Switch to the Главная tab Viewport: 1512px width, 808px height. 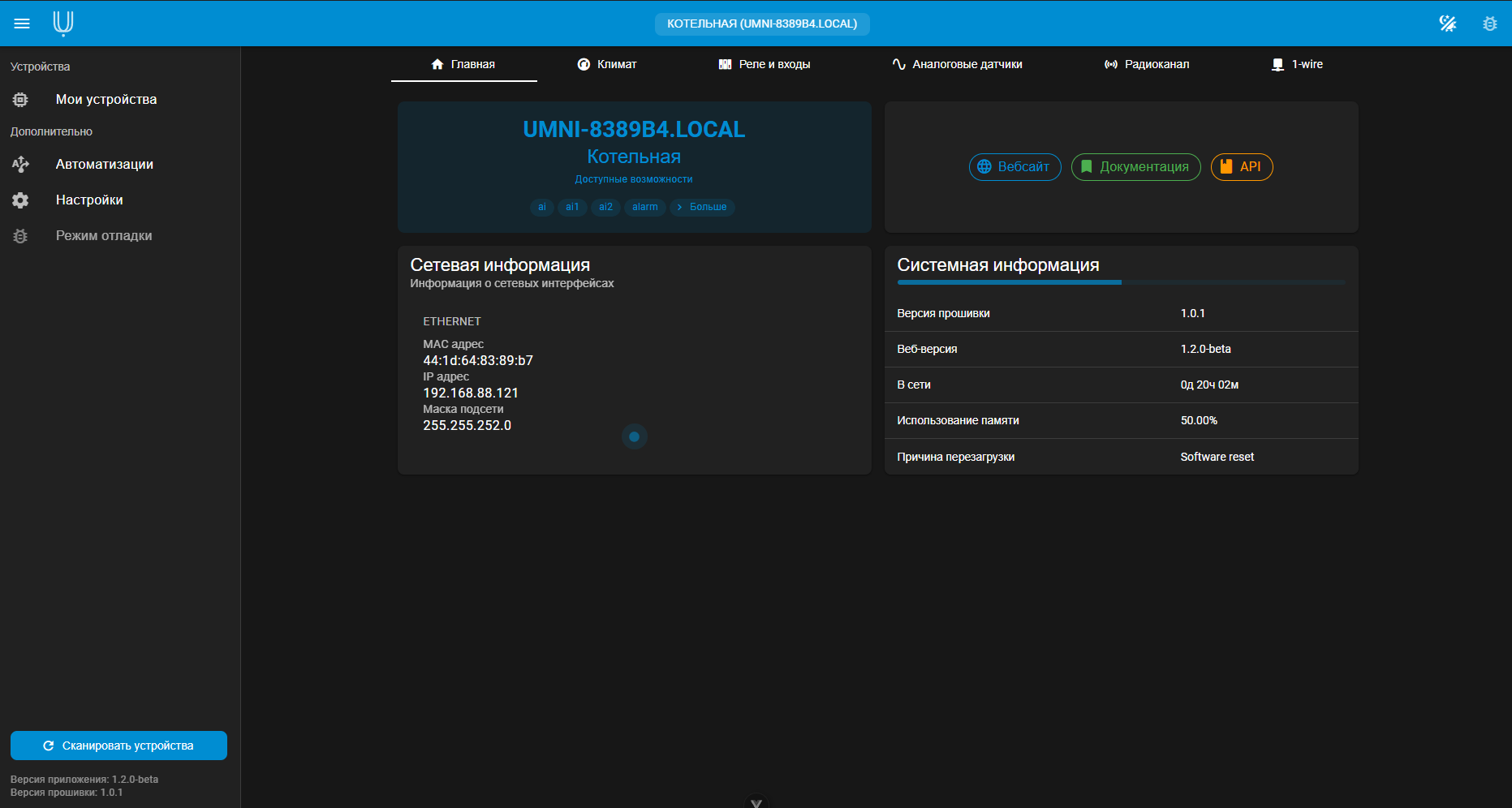(x=463, y=64)
